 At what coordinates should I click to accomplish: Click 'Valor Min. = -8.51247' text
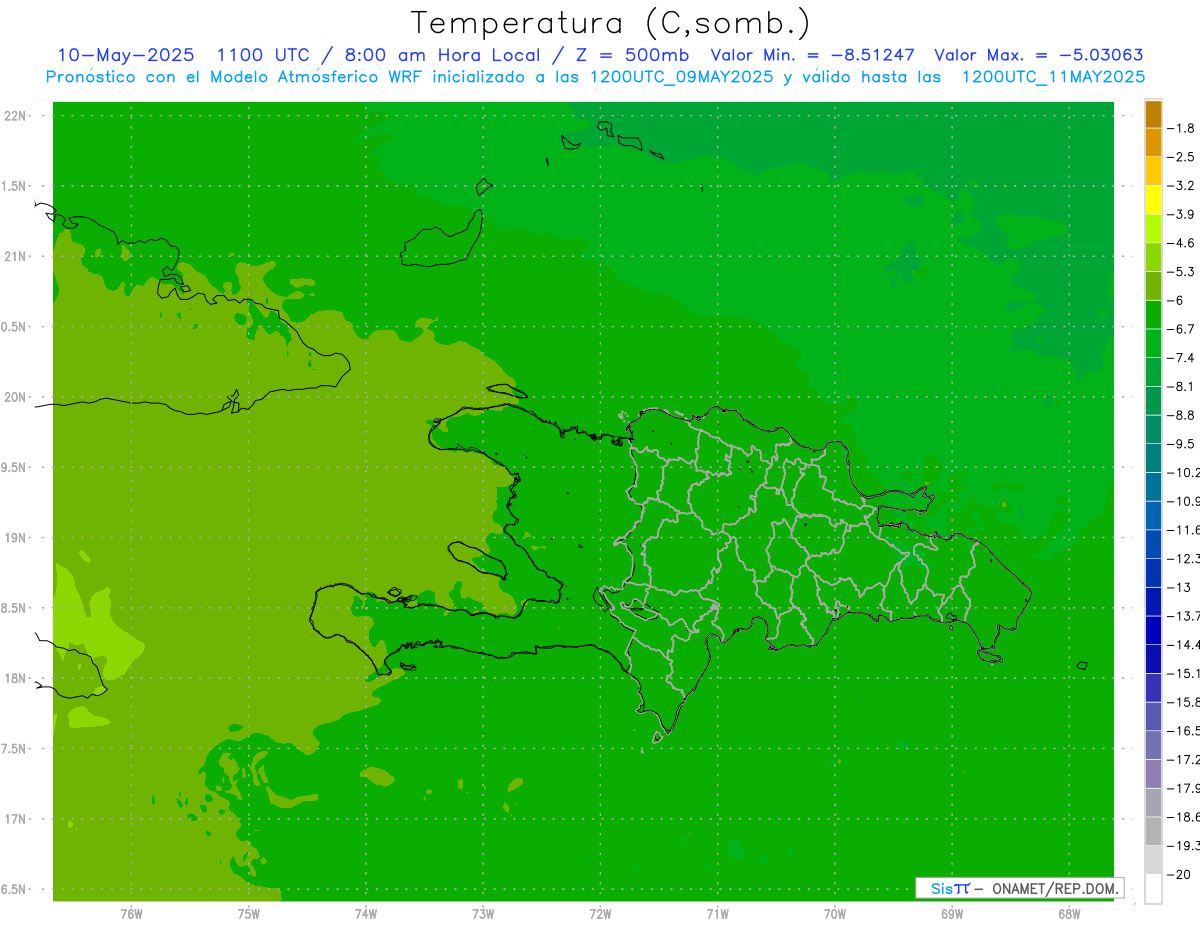[x=812, y=55]
